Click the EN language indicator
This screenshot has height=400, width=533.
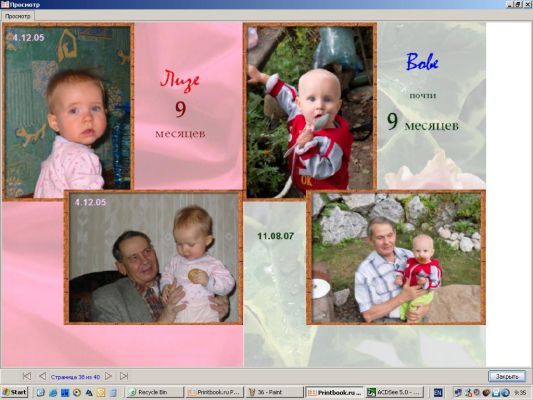pos(439,393)
